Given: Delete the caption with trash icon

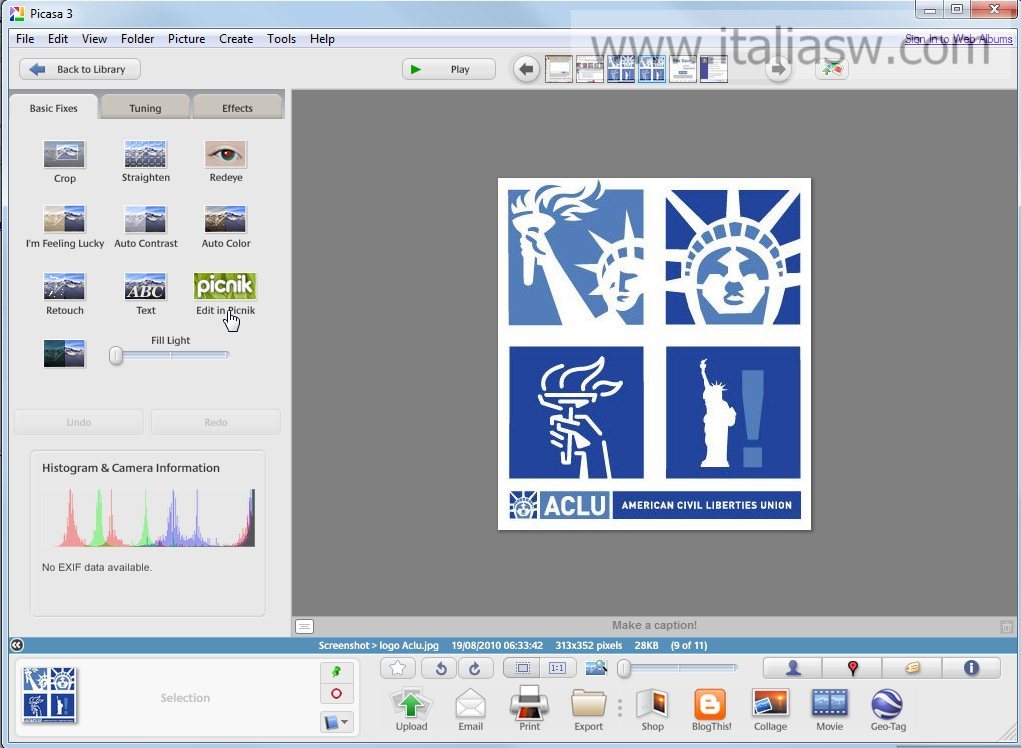Looking at the screenshot, I should click(x=1006, y=626).
